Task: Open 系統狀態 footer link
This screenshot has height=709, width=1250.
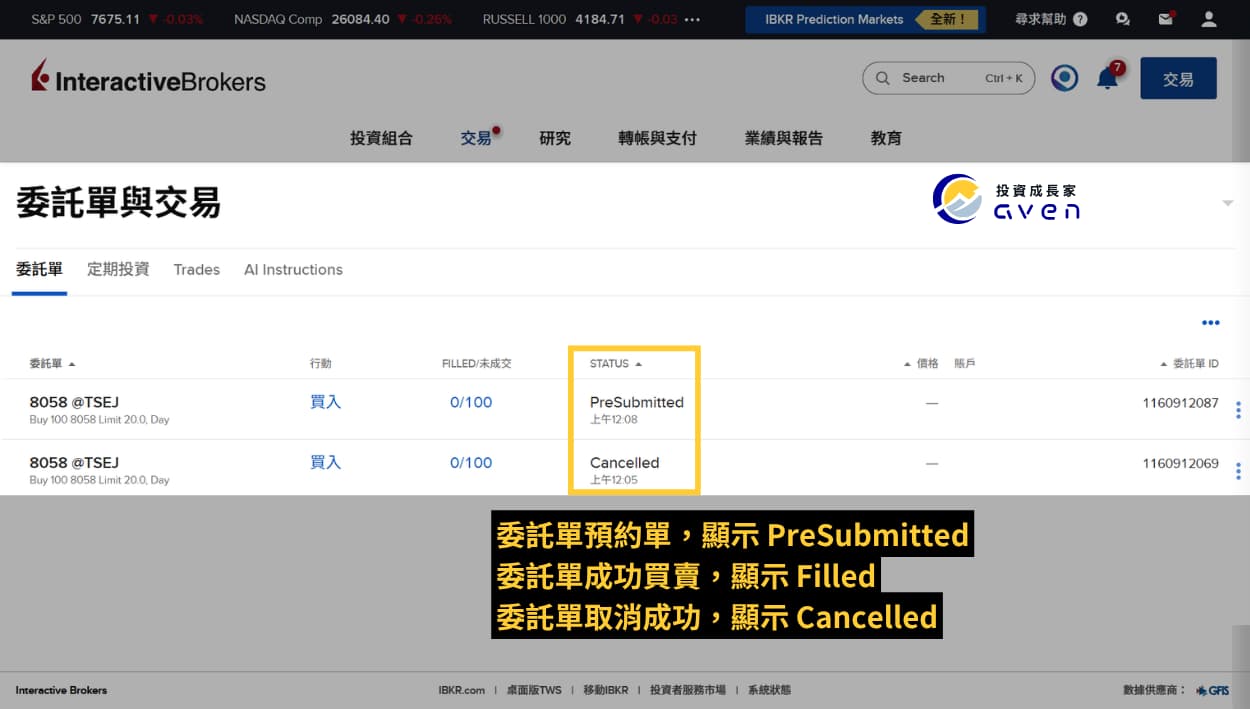Action: pos(769,690)
